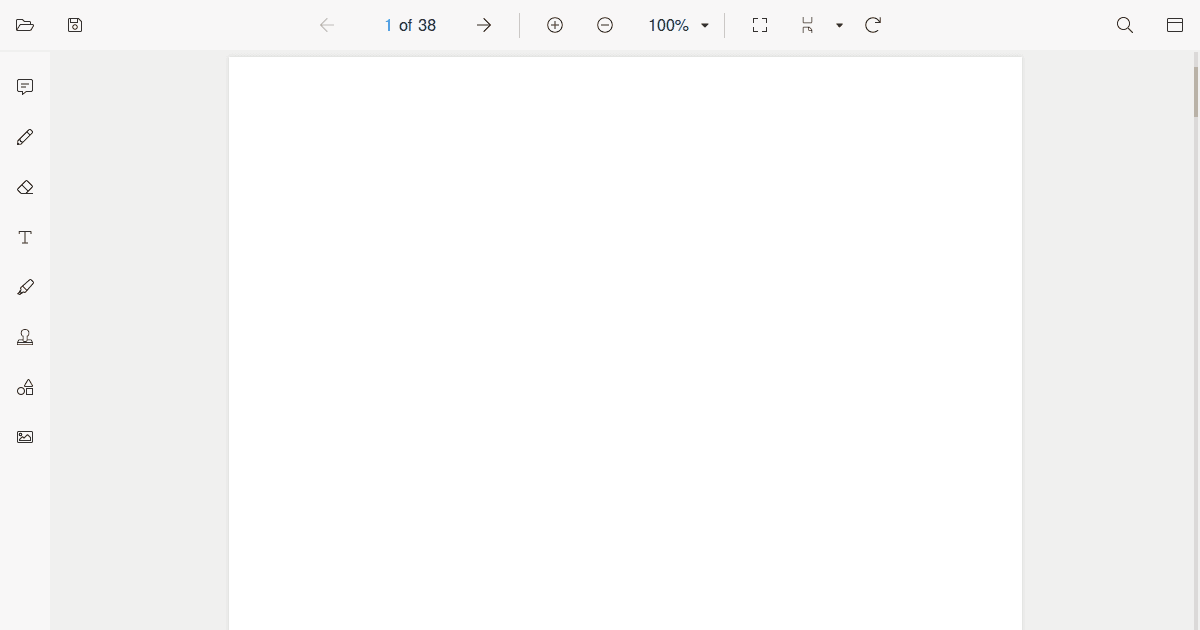1200x630 pixels.
Task: Click the page number input field
Action: (388, 25)
